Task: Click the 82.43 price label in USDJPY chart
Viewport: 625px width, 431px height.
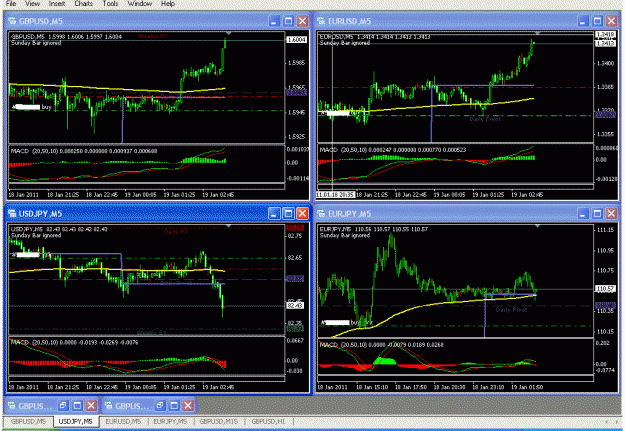Action: pyautogui.click(x=296, y=305)
